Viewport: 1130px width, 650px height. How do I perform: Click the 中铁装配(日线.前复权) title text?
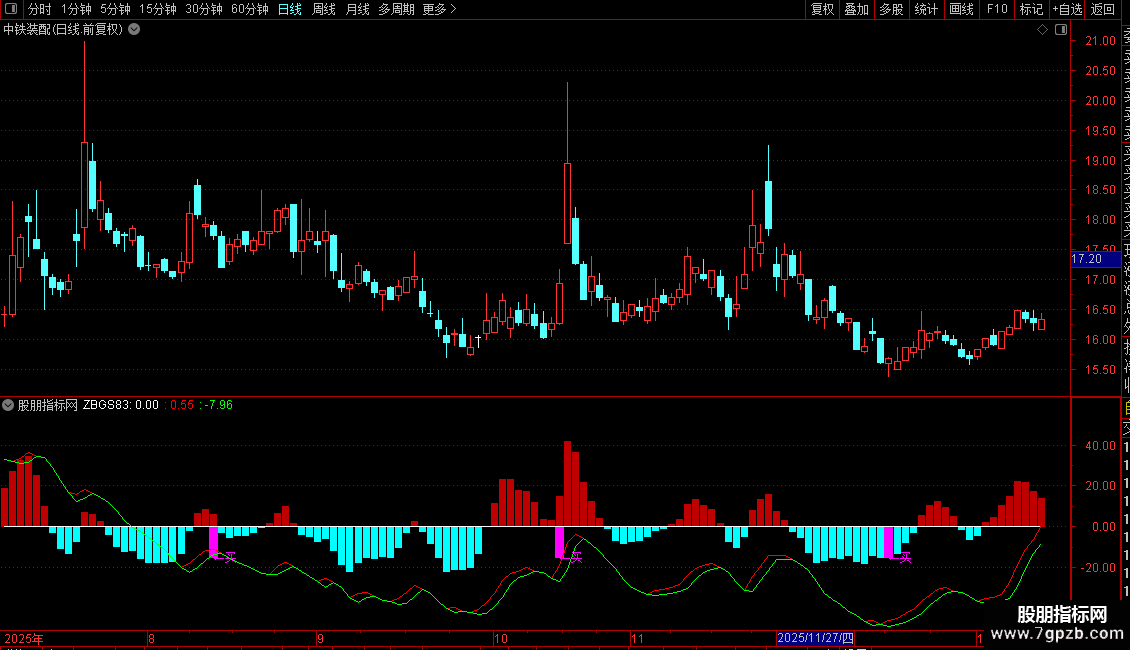(x=63, y=30)
